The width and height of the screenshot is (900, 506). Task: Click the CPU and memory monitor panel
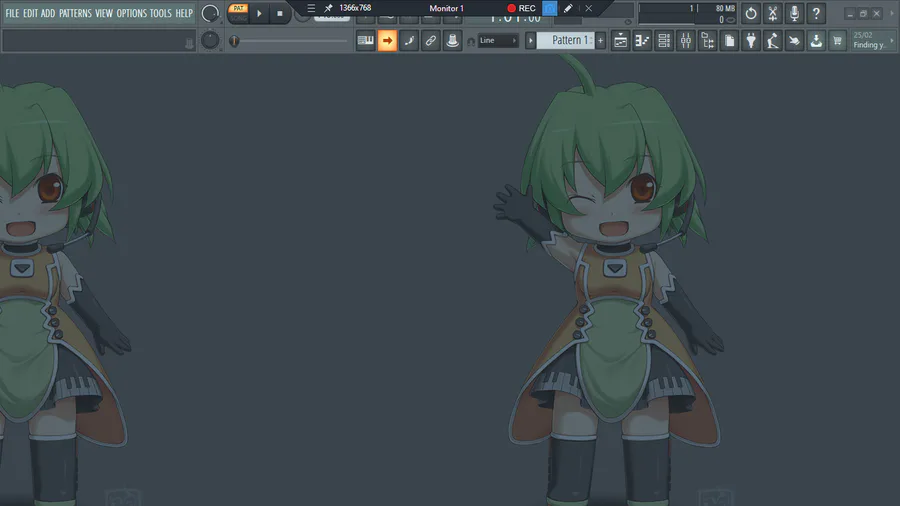[687, 14]
